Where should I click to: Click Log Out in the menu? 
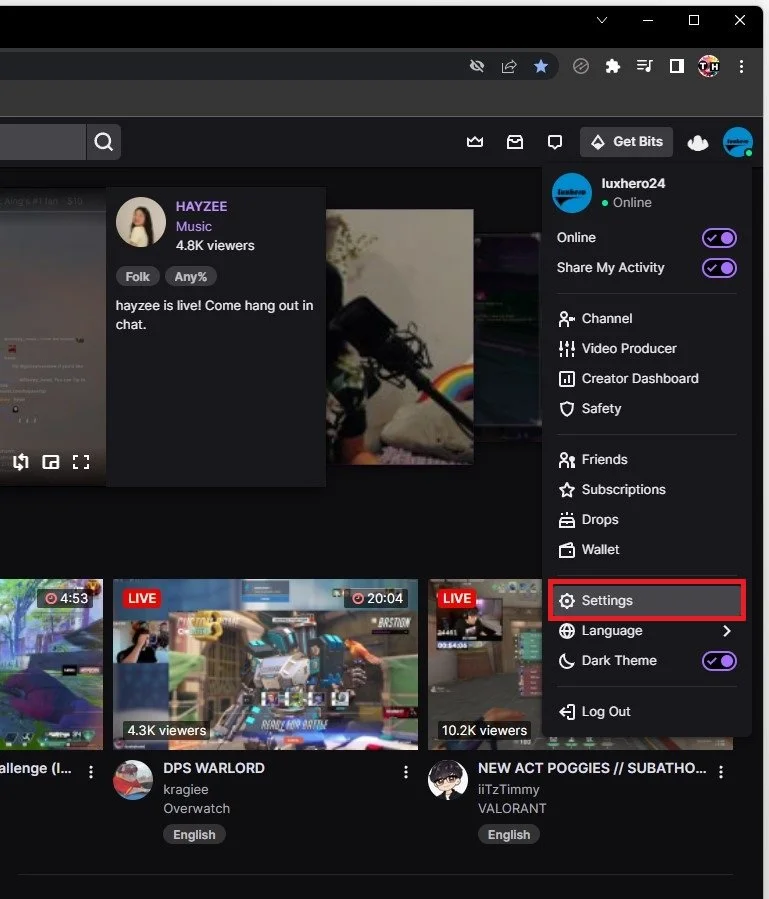[x=646, y=712]
